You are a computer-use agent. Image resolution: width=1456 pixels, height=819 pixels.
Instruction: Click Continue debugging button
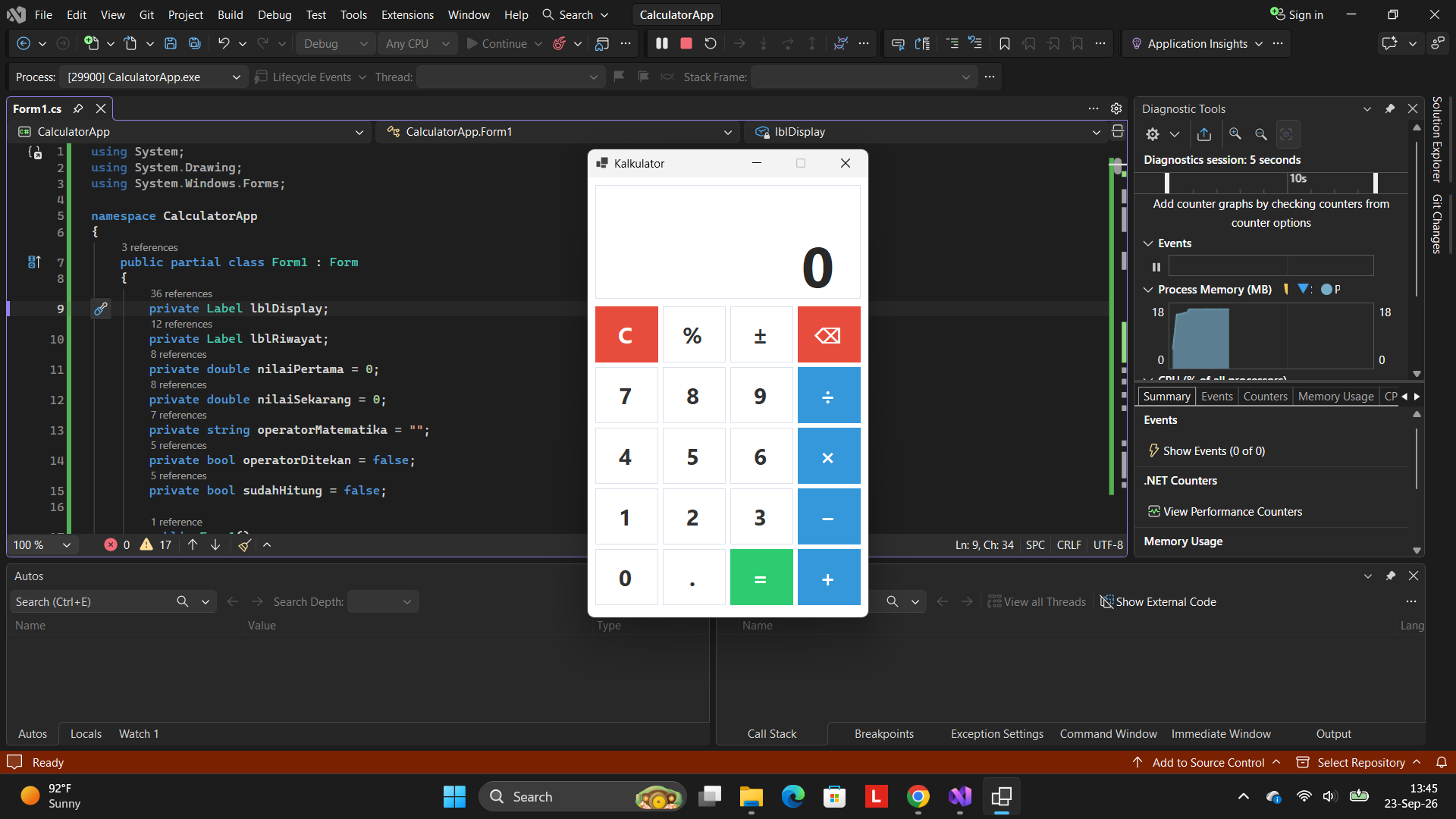[497, 44]
